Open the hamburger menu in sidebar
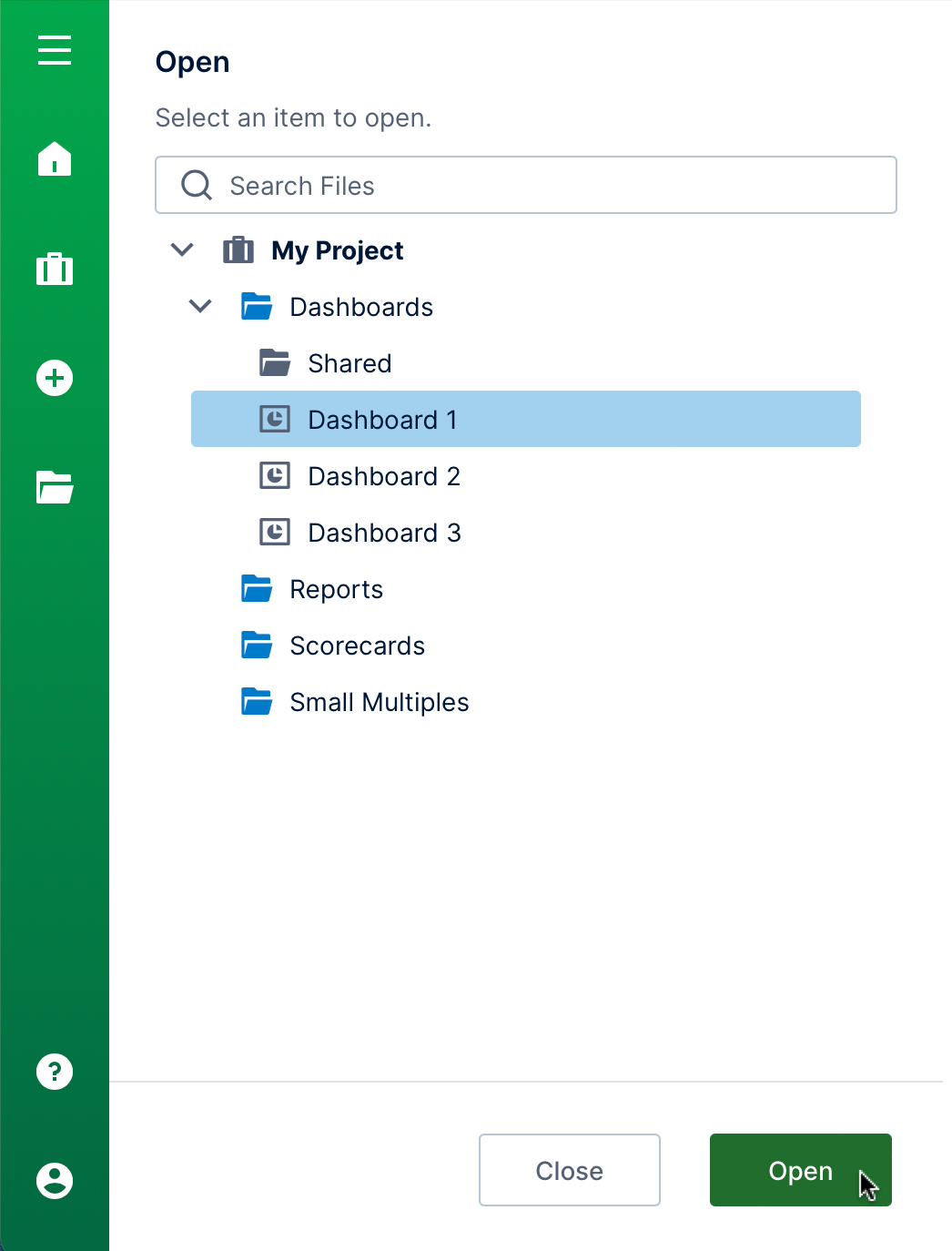Screen dimensions: 952x1251 55,50
